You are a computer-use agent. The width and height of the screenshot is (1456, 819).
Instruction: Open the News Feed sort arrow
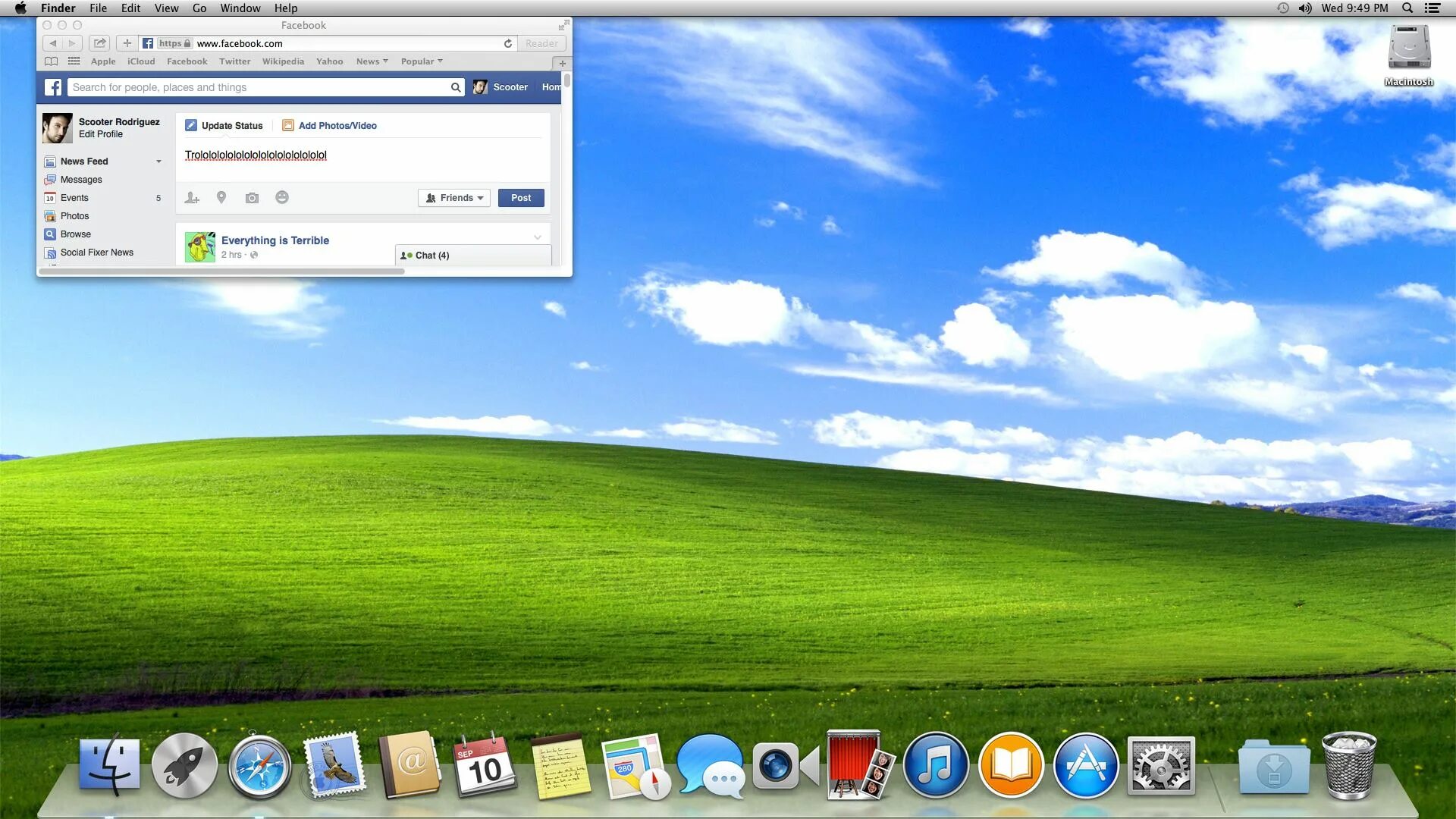coord(158,162)
